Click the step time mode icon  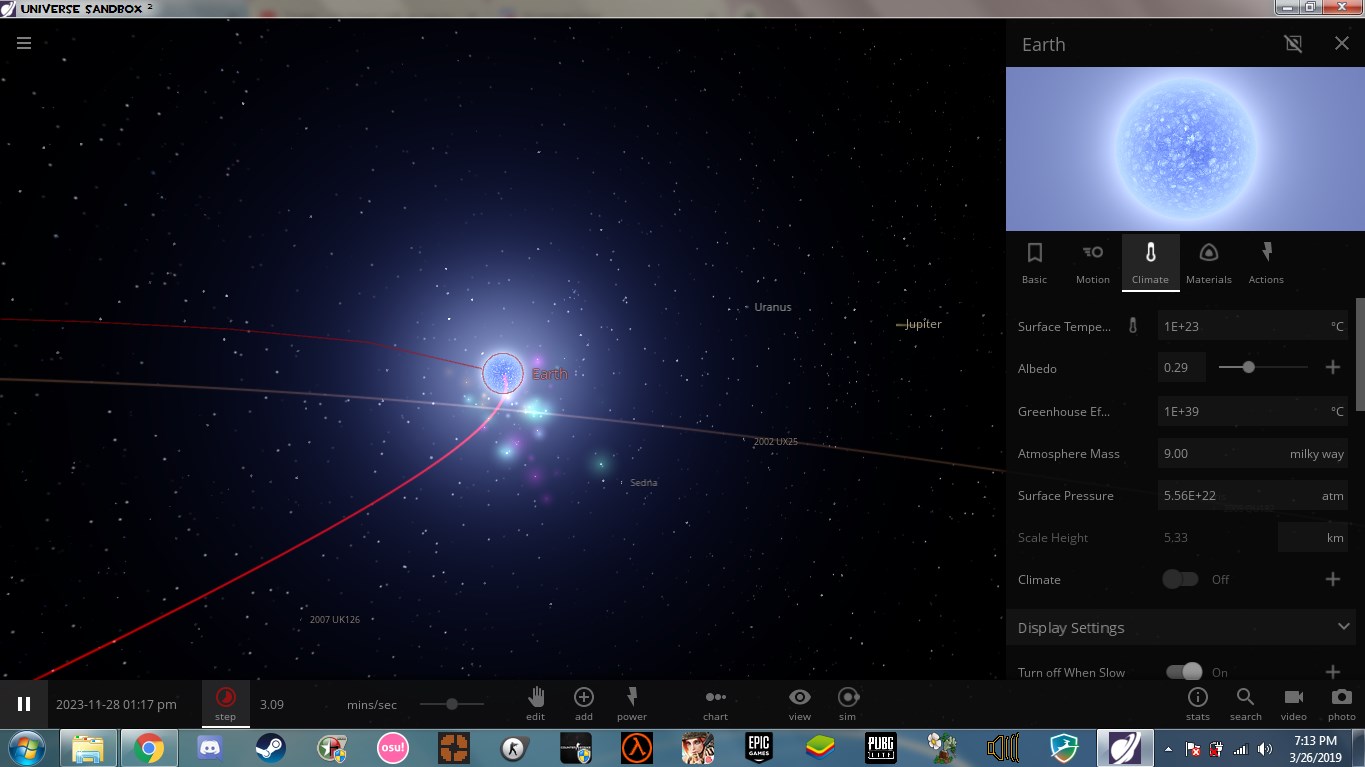pos(226,697)
